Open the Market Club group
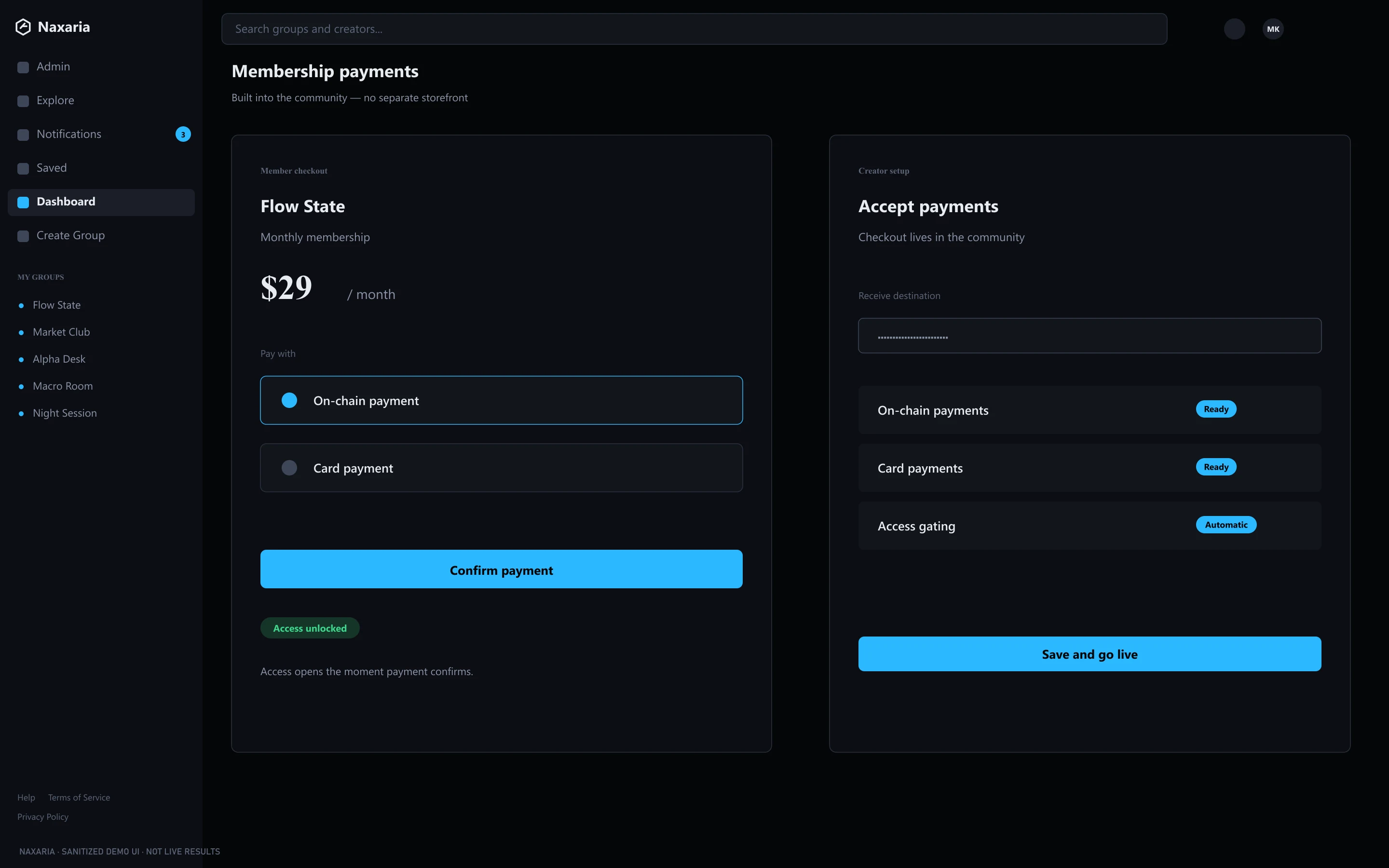 61,332
